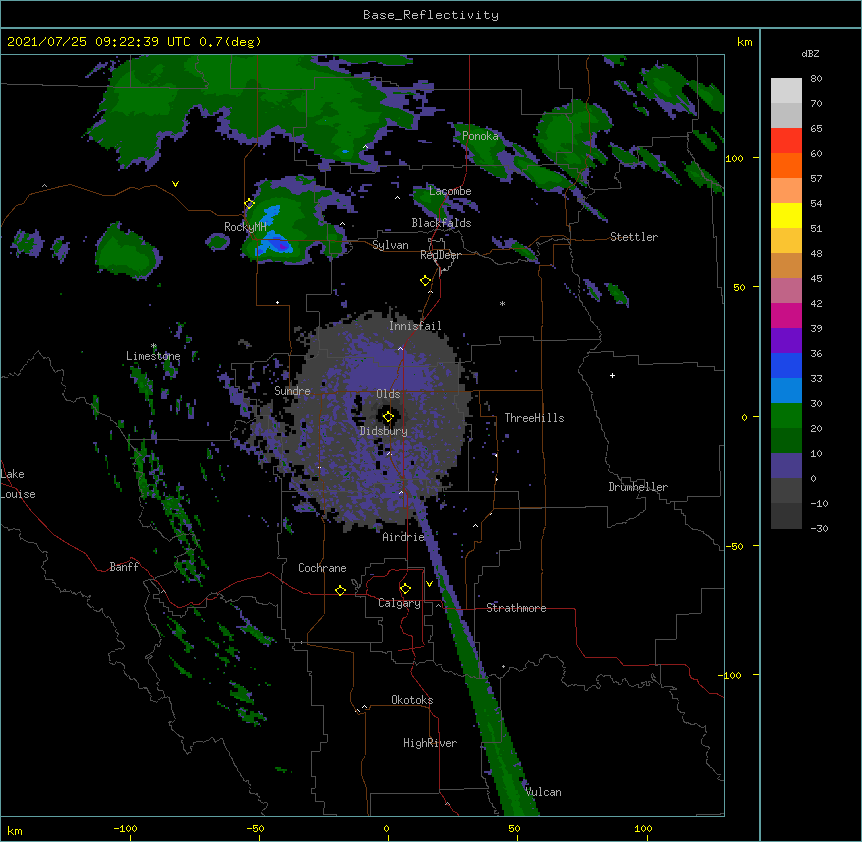The height and width of the screenshot is (842, 862).
Task: Click the Drumheller label
Action: [638, 487]
